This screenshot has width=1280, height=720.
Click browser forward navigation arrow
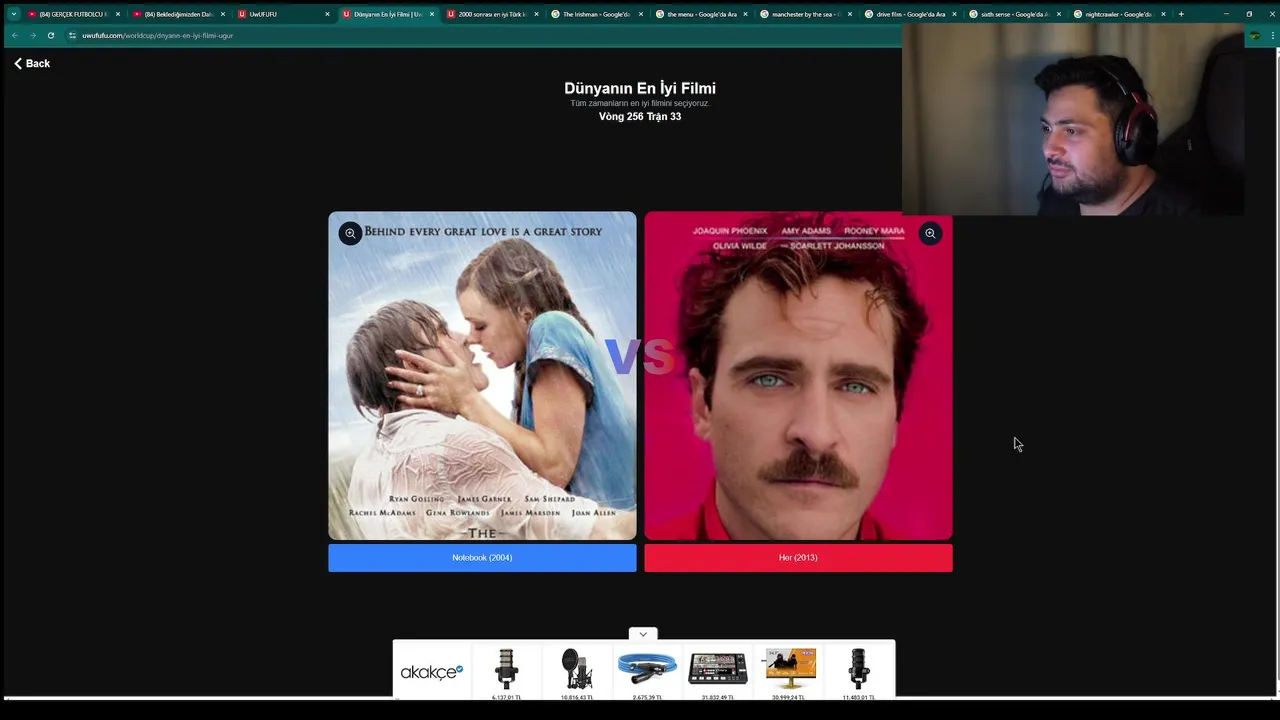click(x=32, y=35)
